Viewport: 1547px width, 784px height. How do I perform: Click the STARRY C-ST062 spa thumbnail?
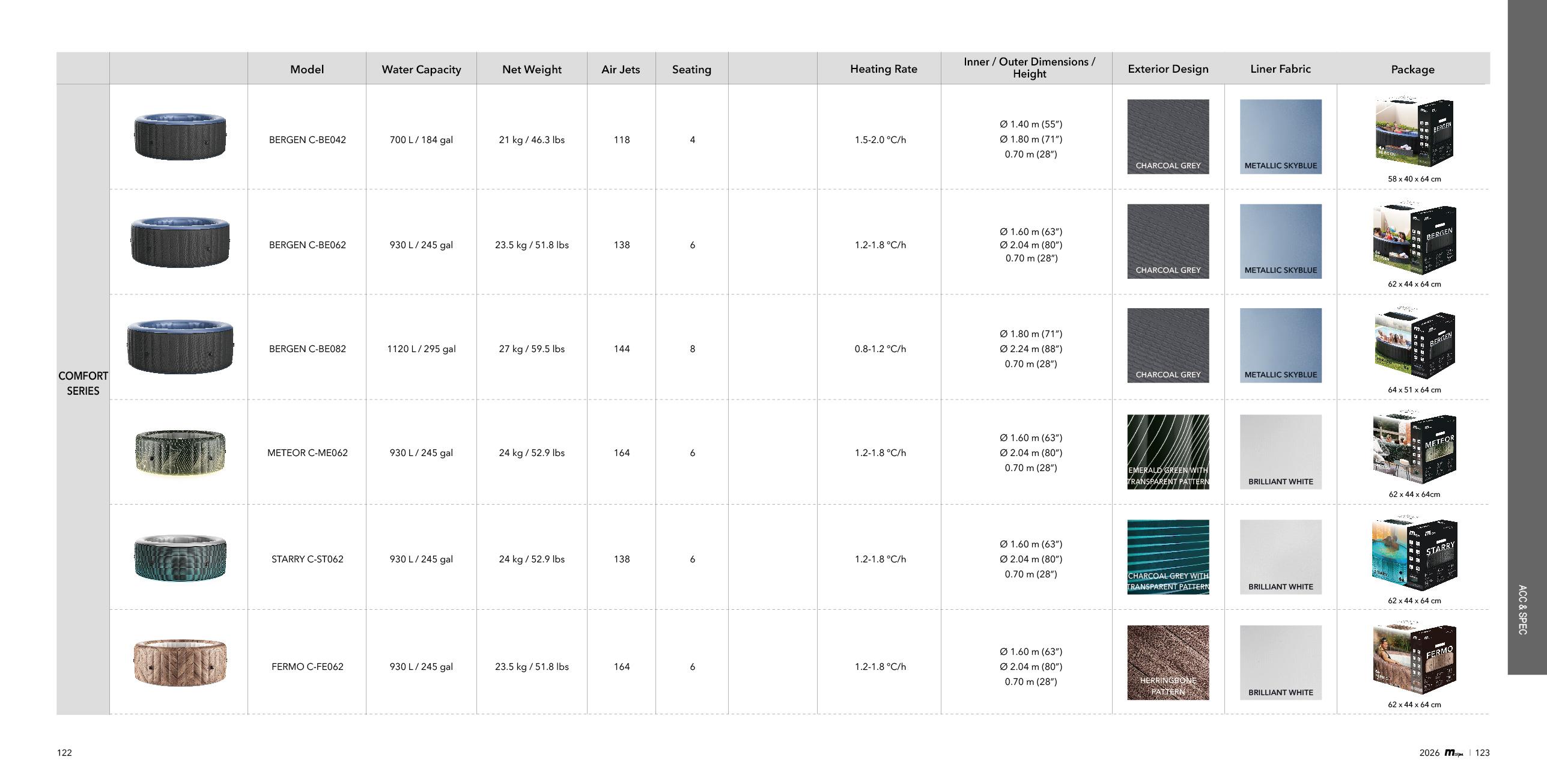click(x=180, y=558)
